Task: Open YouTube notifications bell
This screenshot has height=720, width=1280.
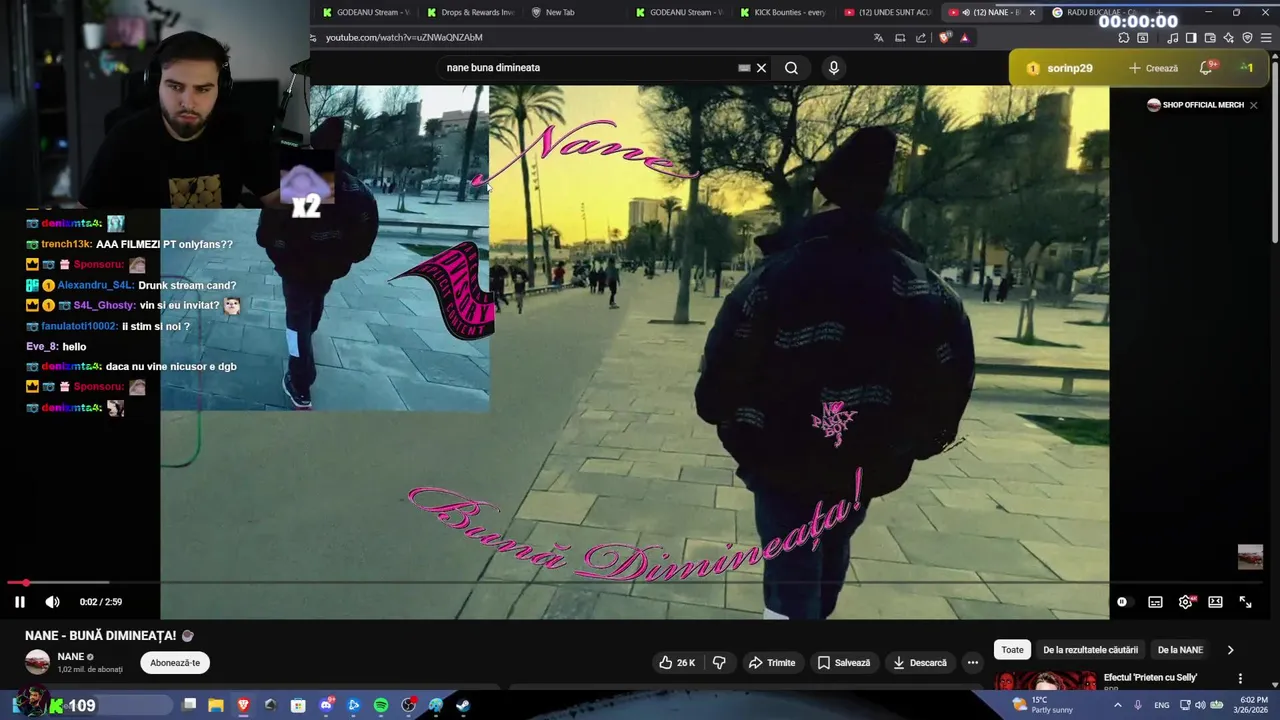Action: click(1206, 68)
